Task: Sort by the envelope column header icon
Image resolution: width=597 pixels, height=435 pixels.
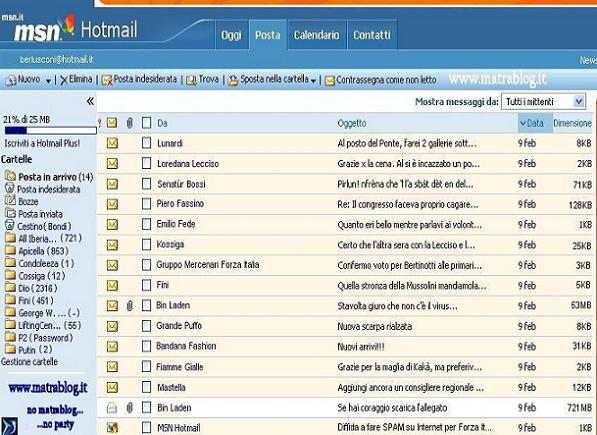Action: coord(112,123)
